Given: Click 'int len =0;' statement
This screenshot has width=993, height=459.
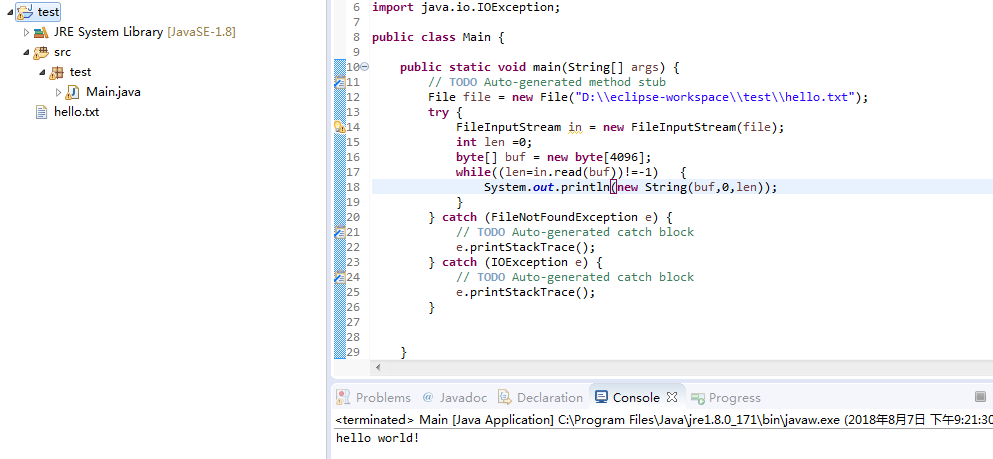Looking at the screenshot, I should click(495, 142).
